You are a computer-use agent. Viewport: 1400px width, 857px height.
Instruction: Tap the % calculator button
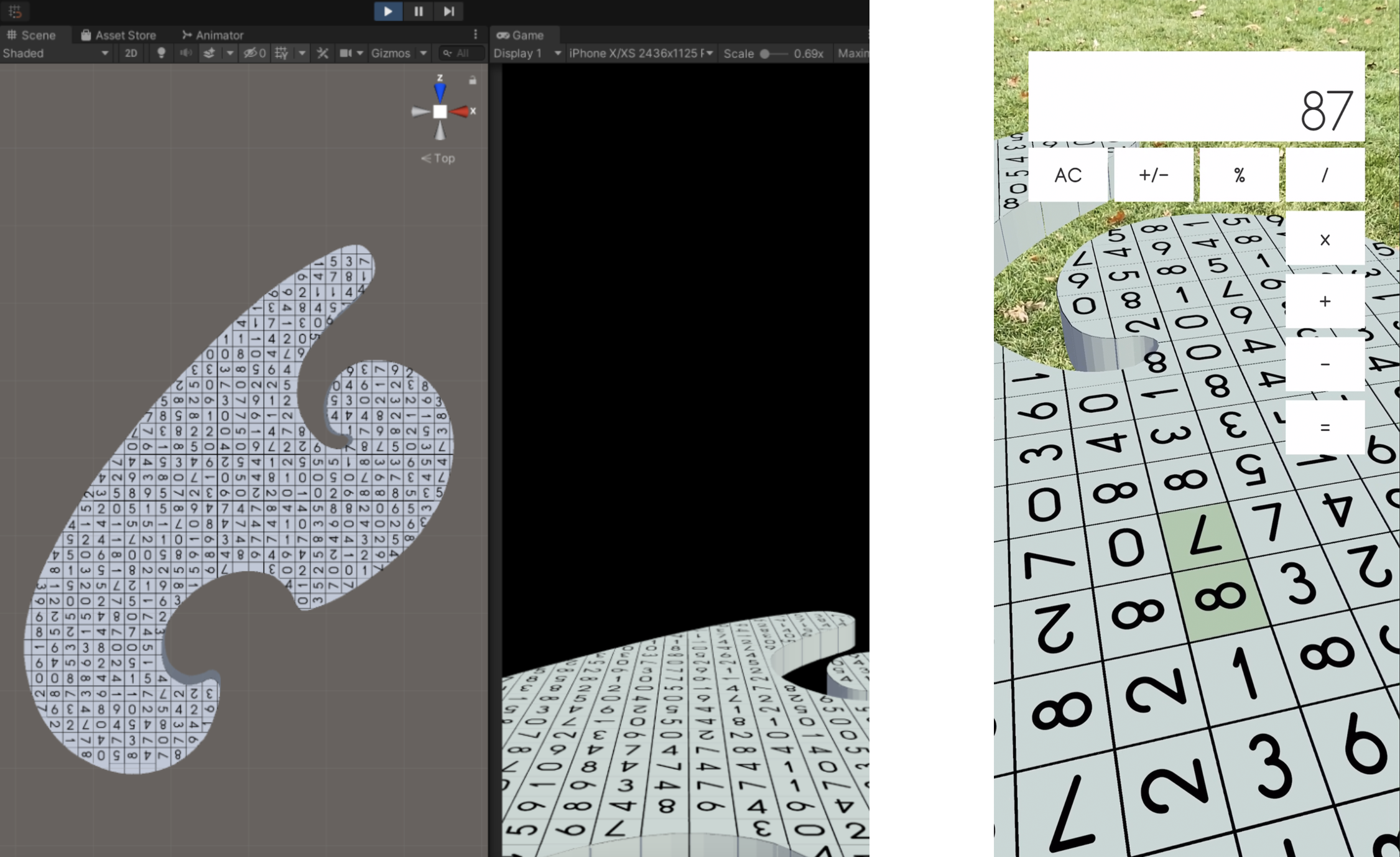click(x=1239, y=175)
